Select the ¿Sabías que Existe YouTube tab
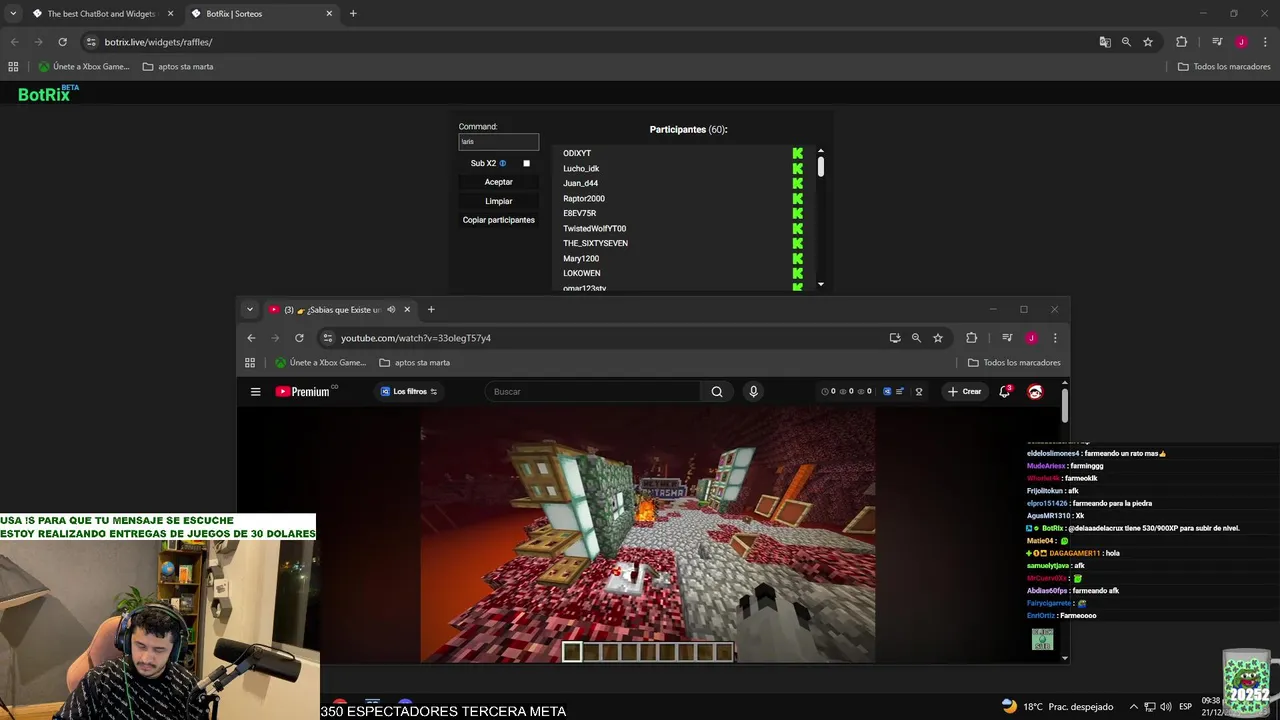The width and height of the screenshot is (1280, 720). tap(338, 310)
